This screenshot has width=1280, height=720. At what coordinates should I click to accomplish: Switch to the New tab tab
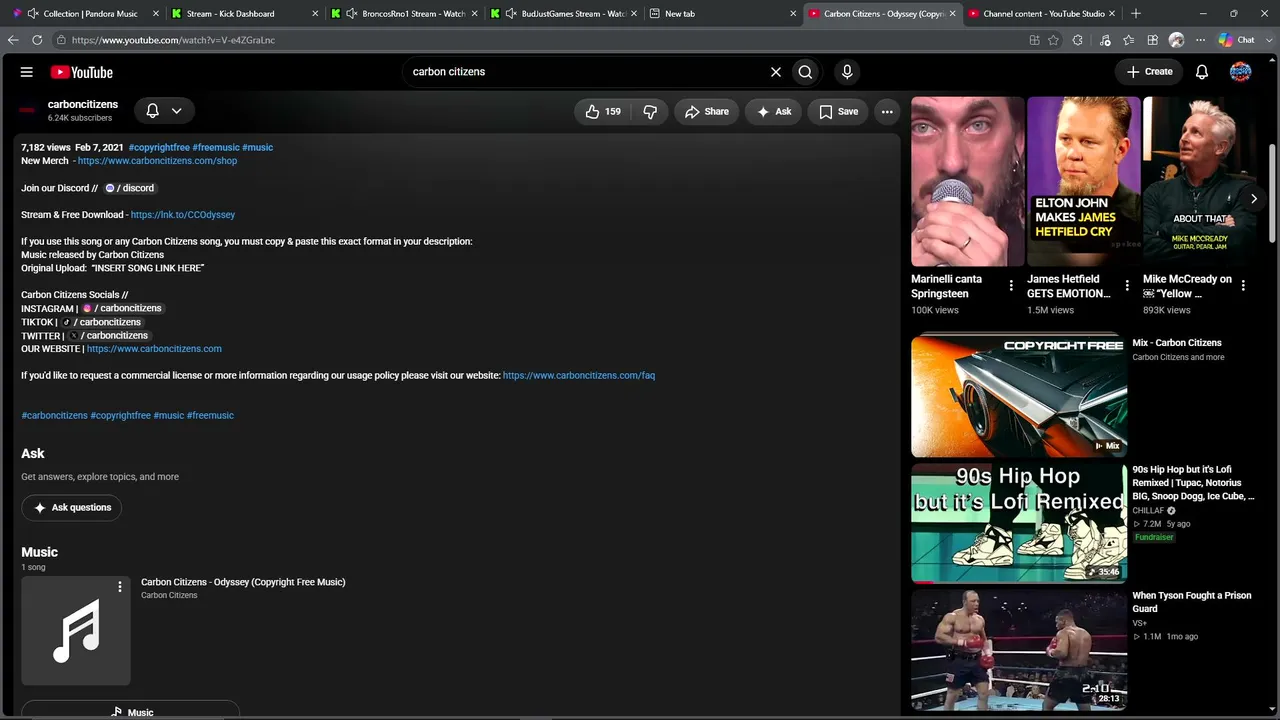[720, 14]
